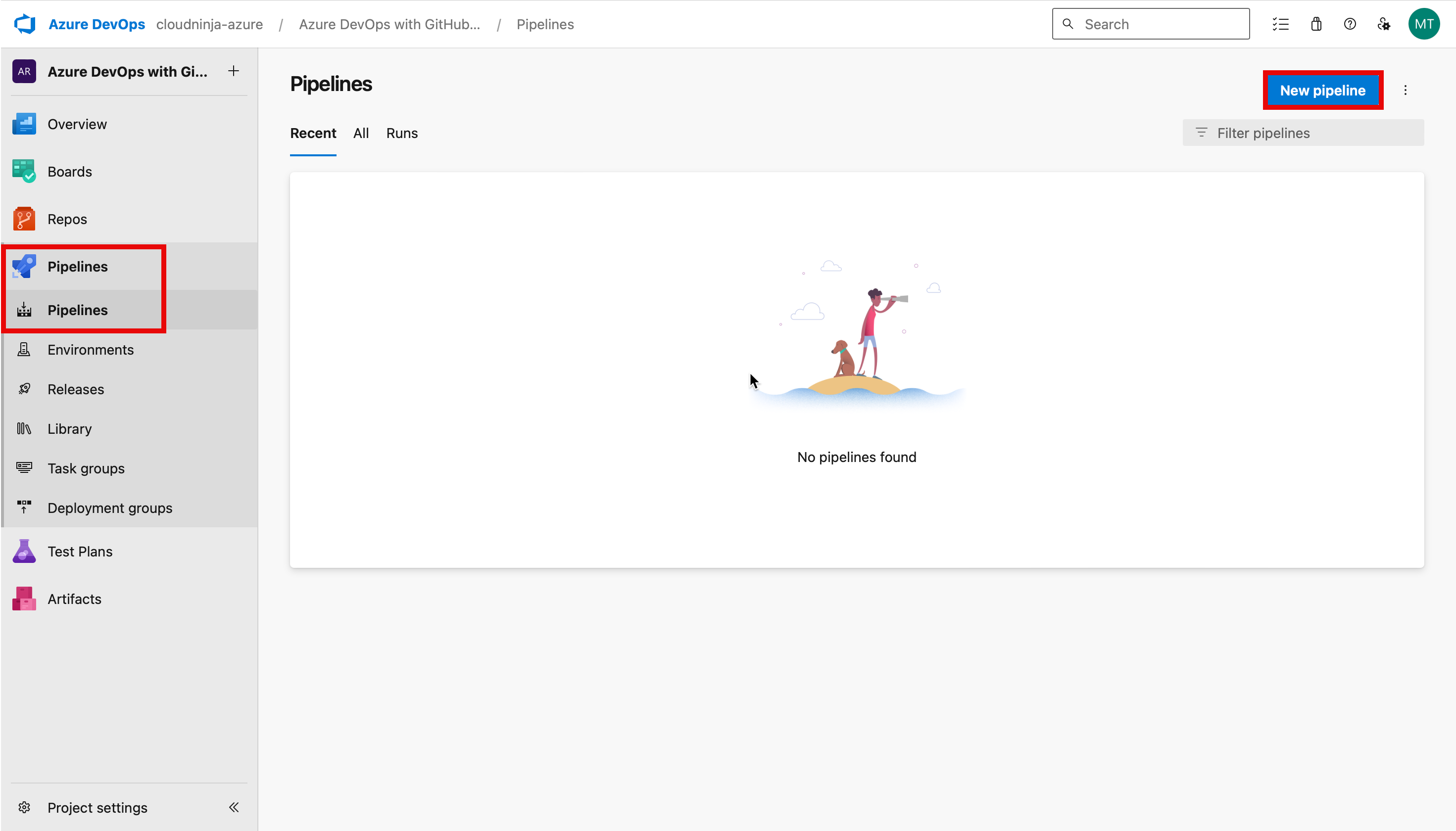Click the New pipeline button
Viewport: 1456px width, 831px height.
click(1322, 90)
